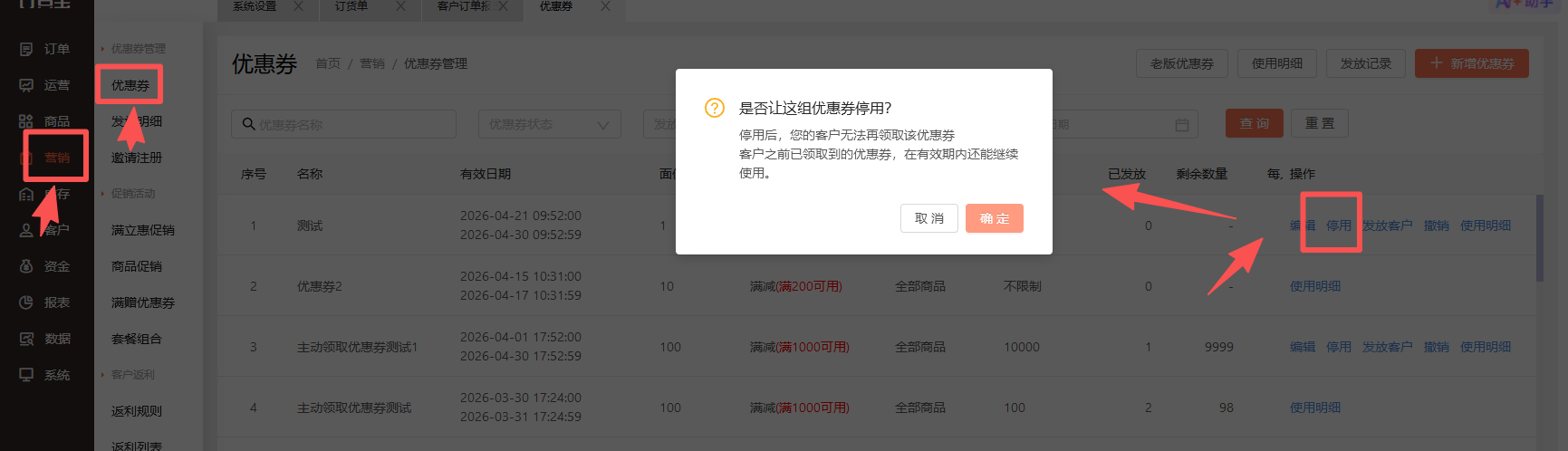Screen dimensions: 1568x451
Task: Click 编辑 for 主动领取优惠券测试1 row
Action: tap(1303, 347)
